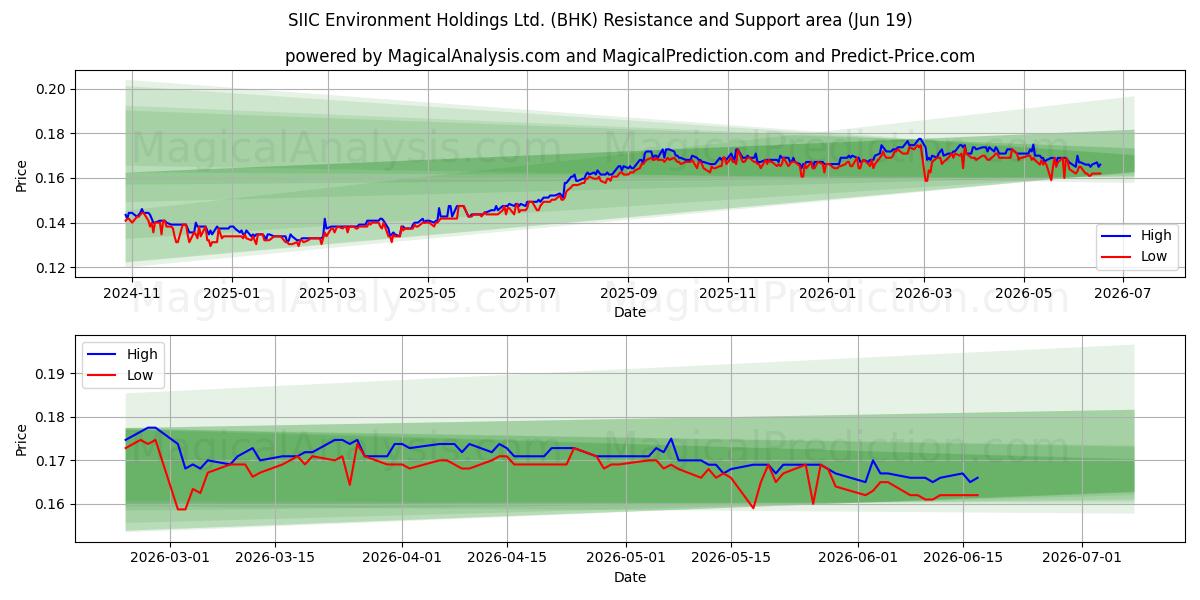Click the 2026-03 tick in top chart
The image size is (1200, 600).
[x=923, y=293]
